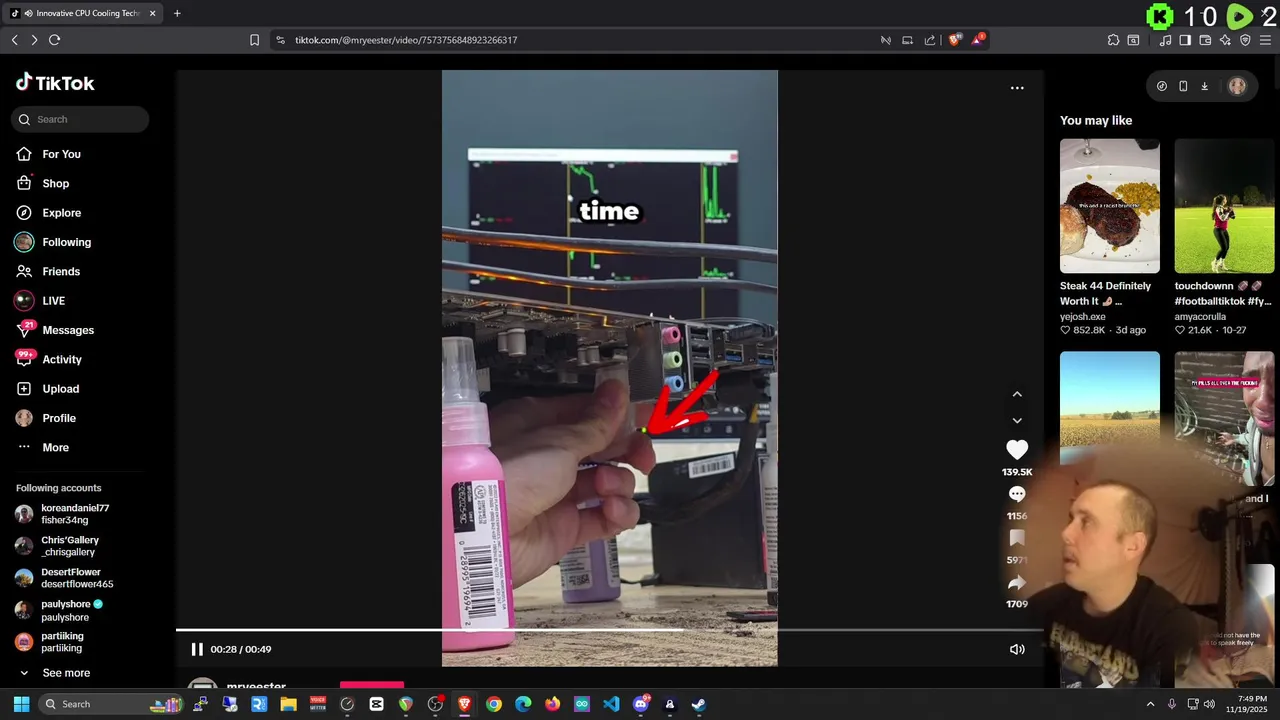This screenshot has height=720, width=1280.
Task: Open the browser extensions puzzle icon
Action: click(x=1113, y=40)
